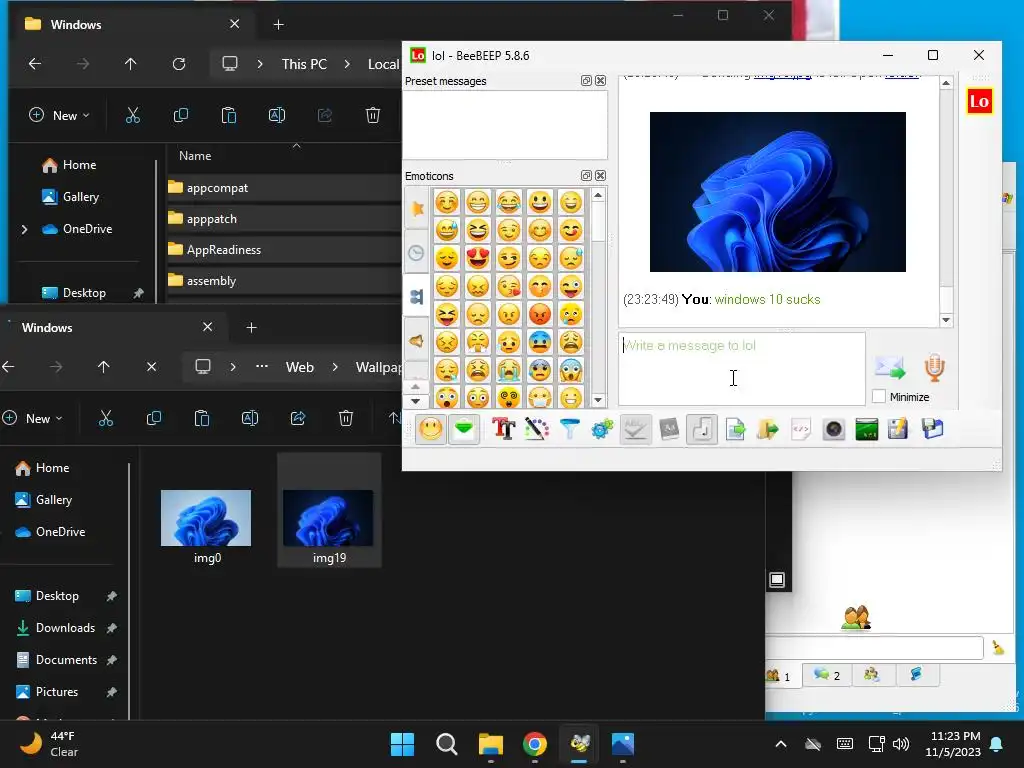
Task: Open the Windows Start menu
Action: click(402, 744)
